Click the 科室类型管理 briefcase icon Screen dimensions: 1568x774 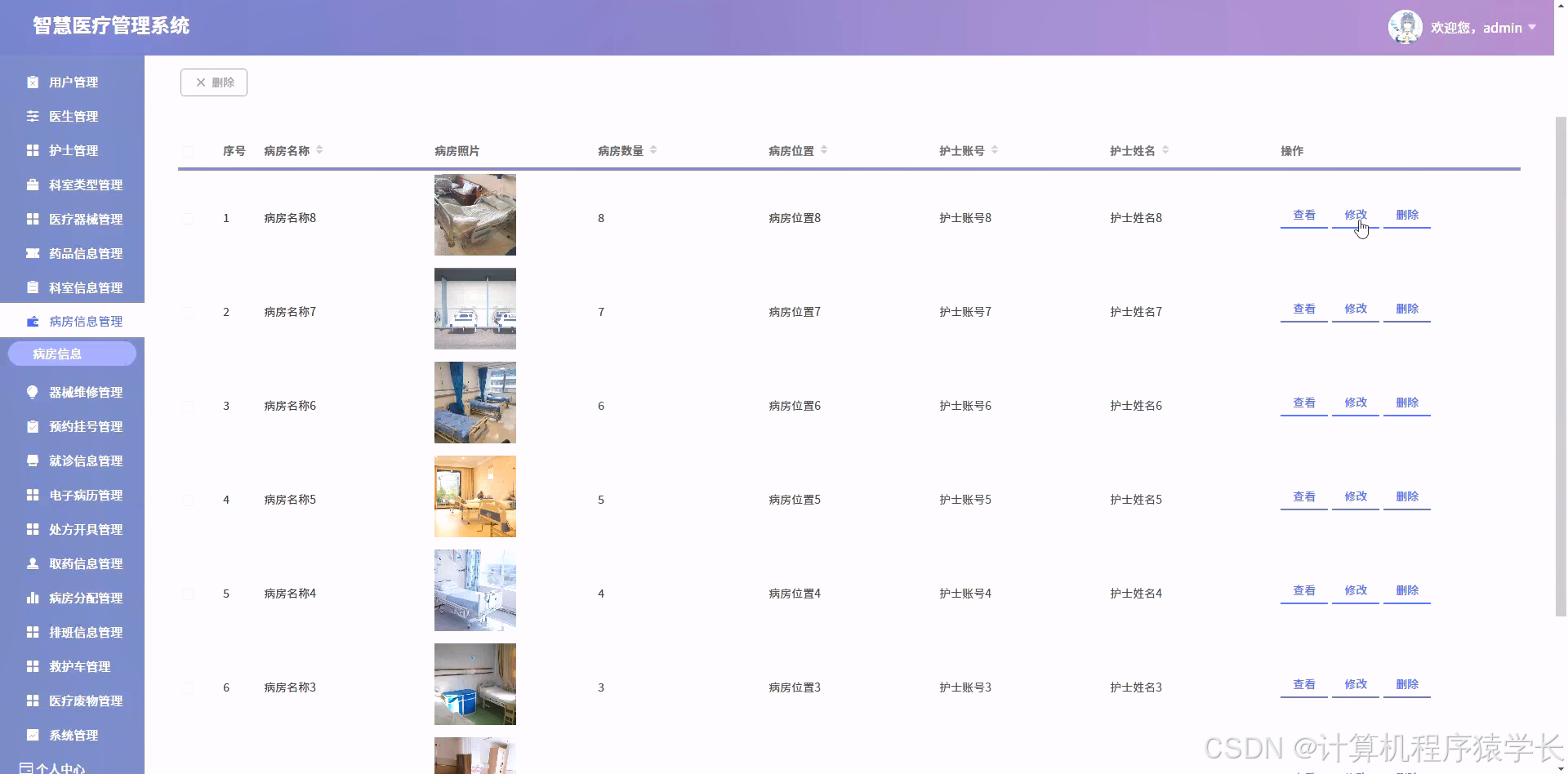click(33, 185)
